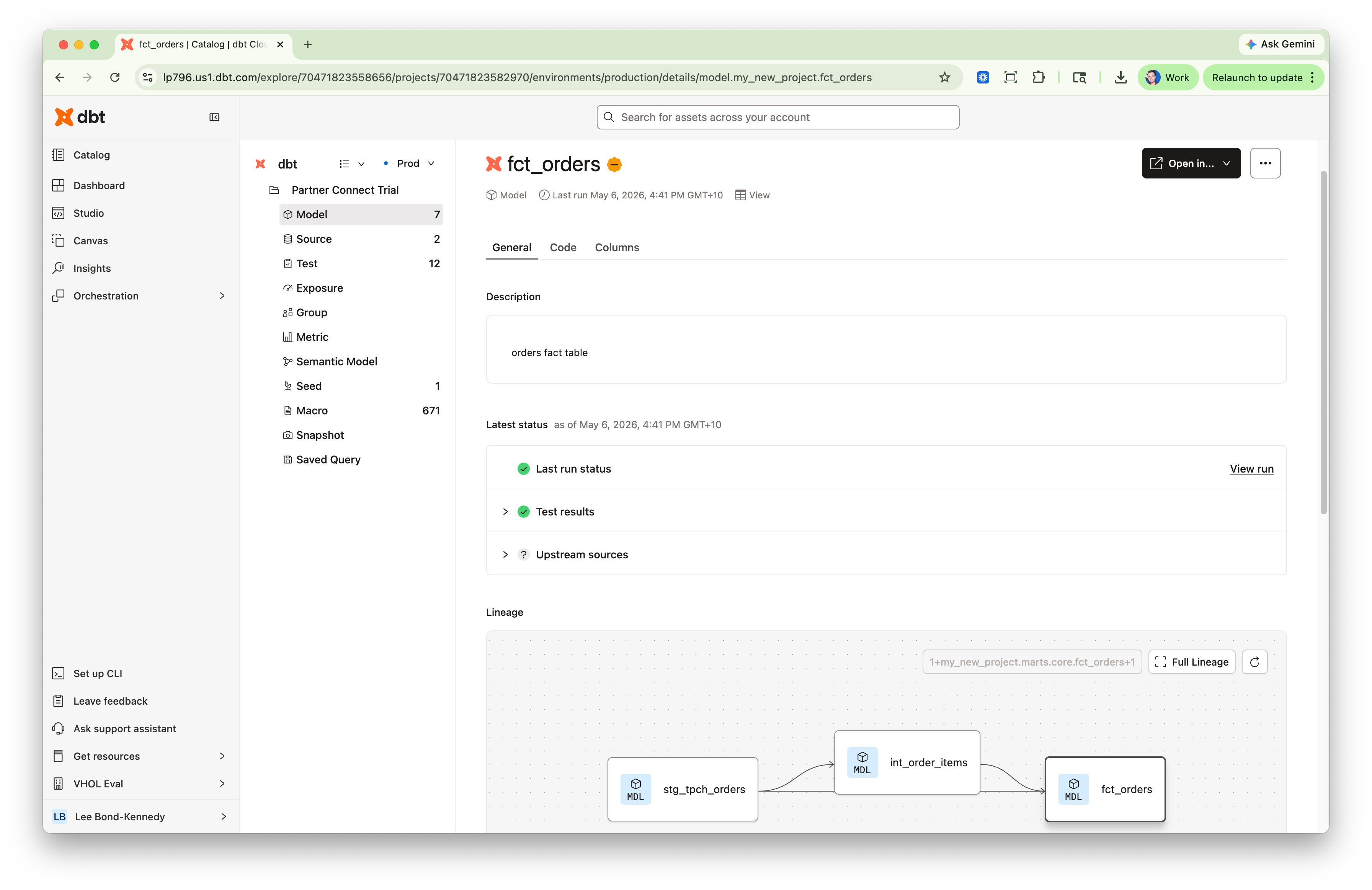Click the blue snowflake extension icon
Image resolution: width=1372 pixels, height=890 pixels.
983,77
